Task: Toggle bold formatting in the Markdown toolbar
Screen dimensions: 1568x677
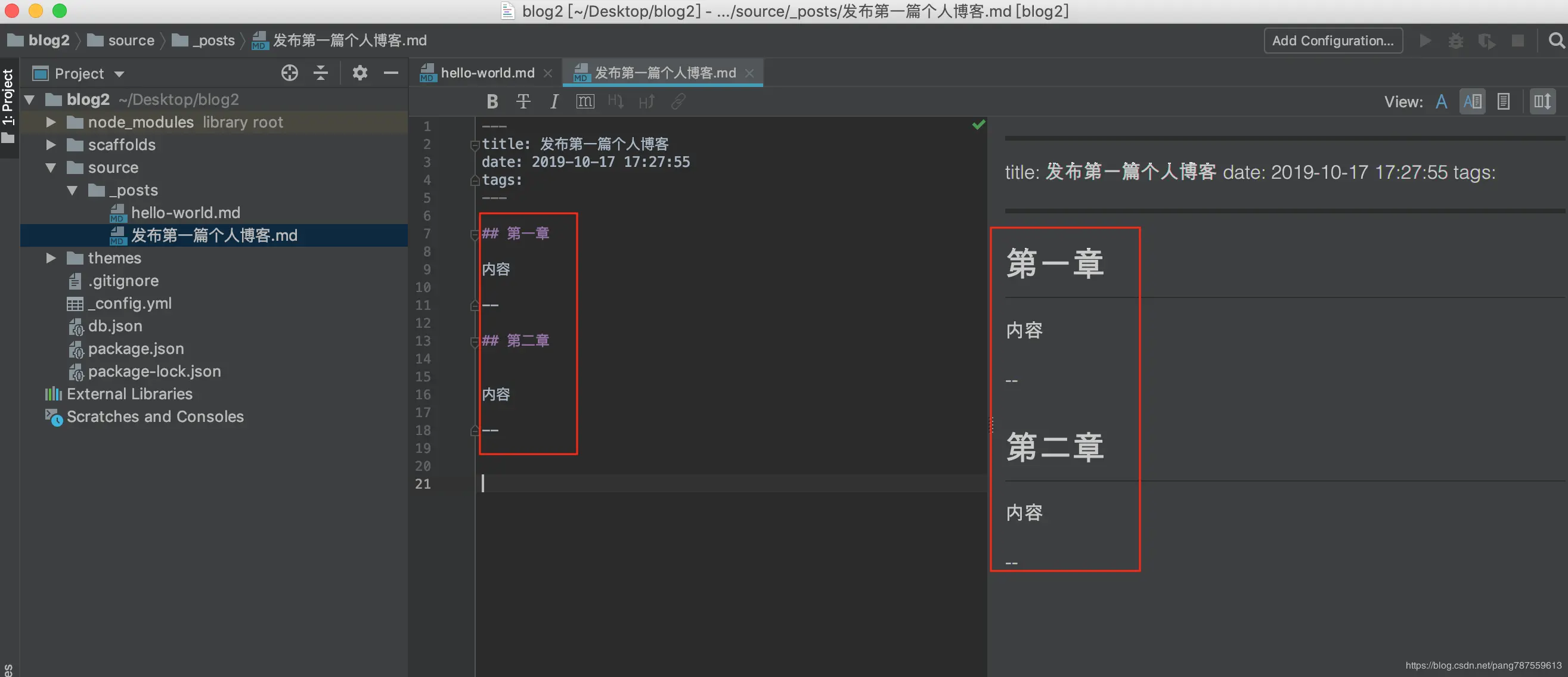Action: [x=492, y=101]
